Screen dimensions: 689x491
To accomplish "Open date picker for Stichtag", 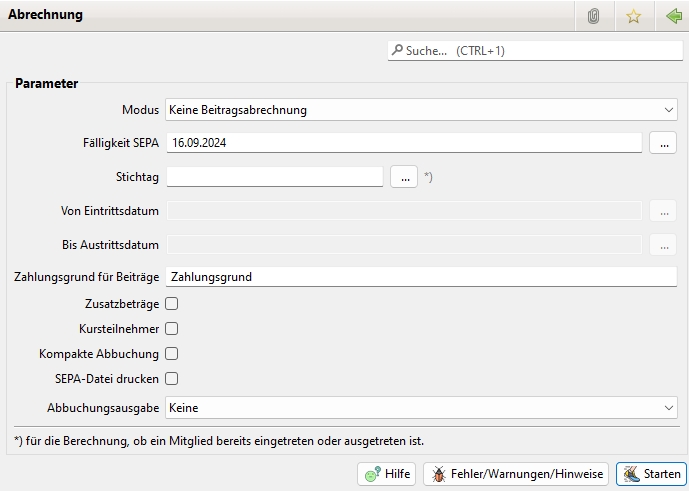I will (403, 177).
